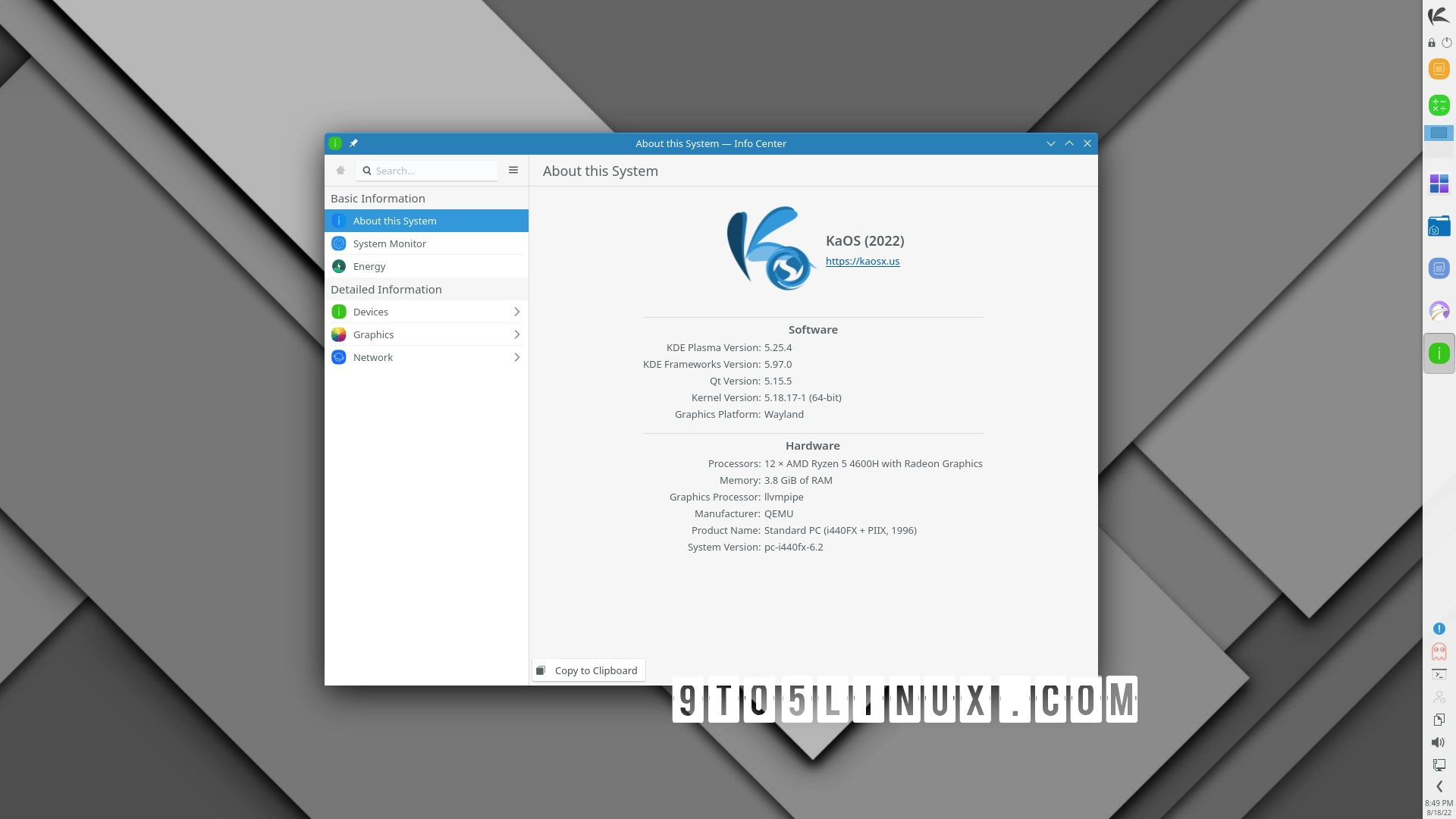The image size is (1456, 819).
Task: Pin the Info Center window on top
Action: 353,143
